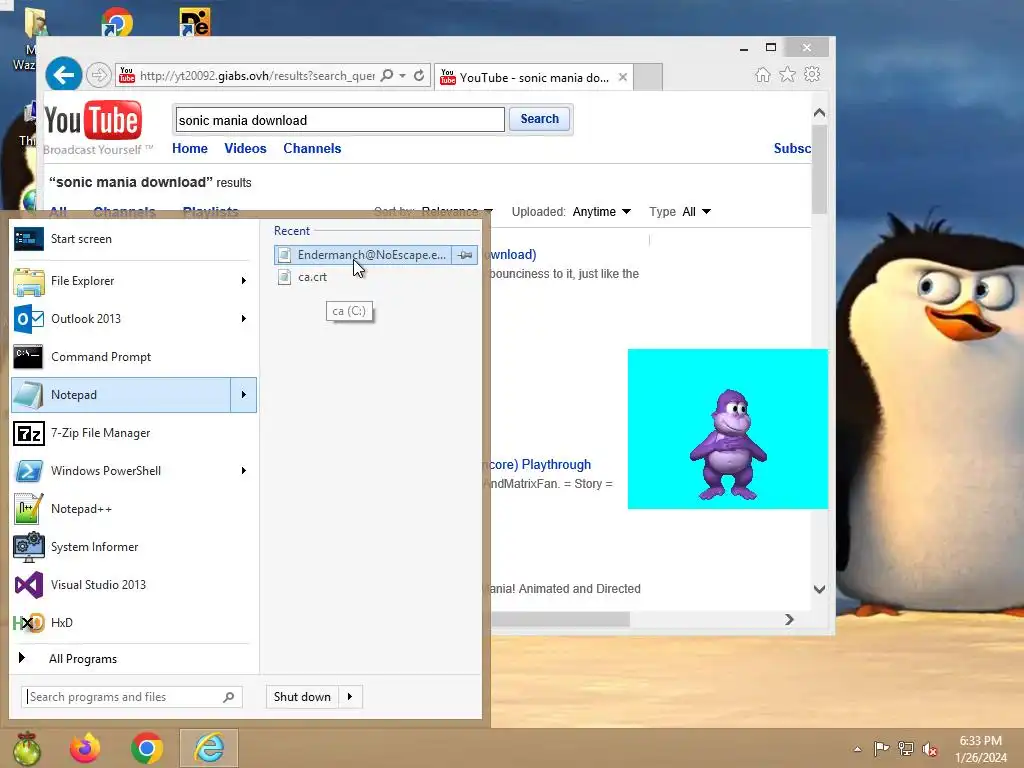The height and width of the screenshot is (768, 1024).
Task: Launch Notepad from the Start menu
Action: pyautogui.click(x=121, y=394)
